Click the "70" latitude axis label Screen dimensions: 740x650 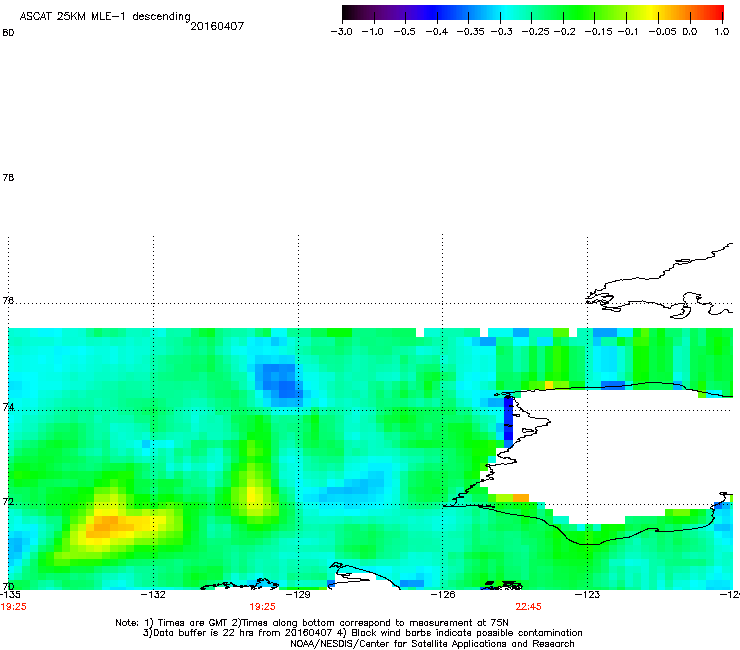click(x=8, y=586)
